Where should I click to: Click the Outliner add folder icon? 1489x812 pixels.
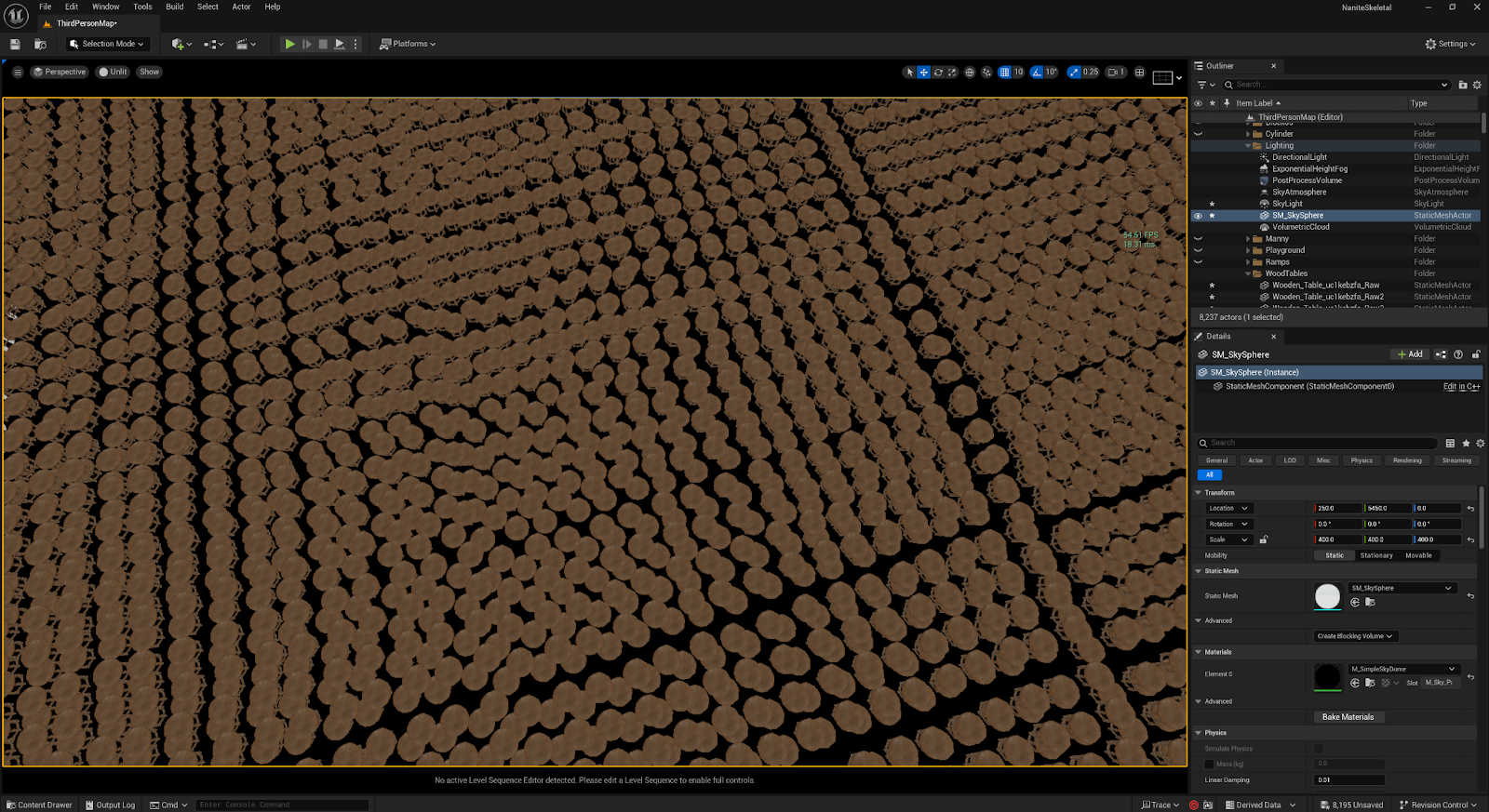[1463, 85]
